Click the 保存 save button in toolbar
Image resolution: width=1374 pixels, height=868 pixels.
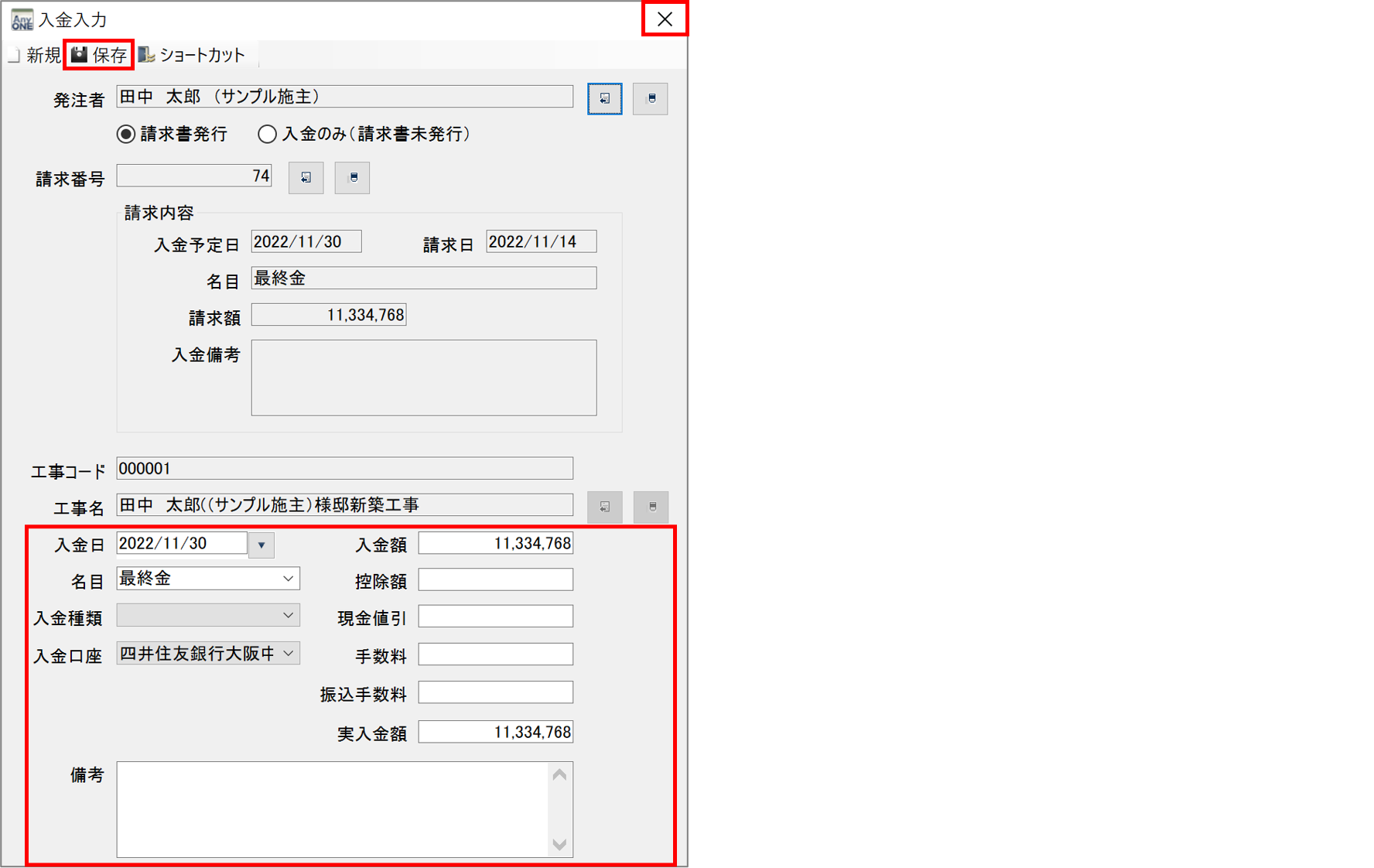point(99,55)
